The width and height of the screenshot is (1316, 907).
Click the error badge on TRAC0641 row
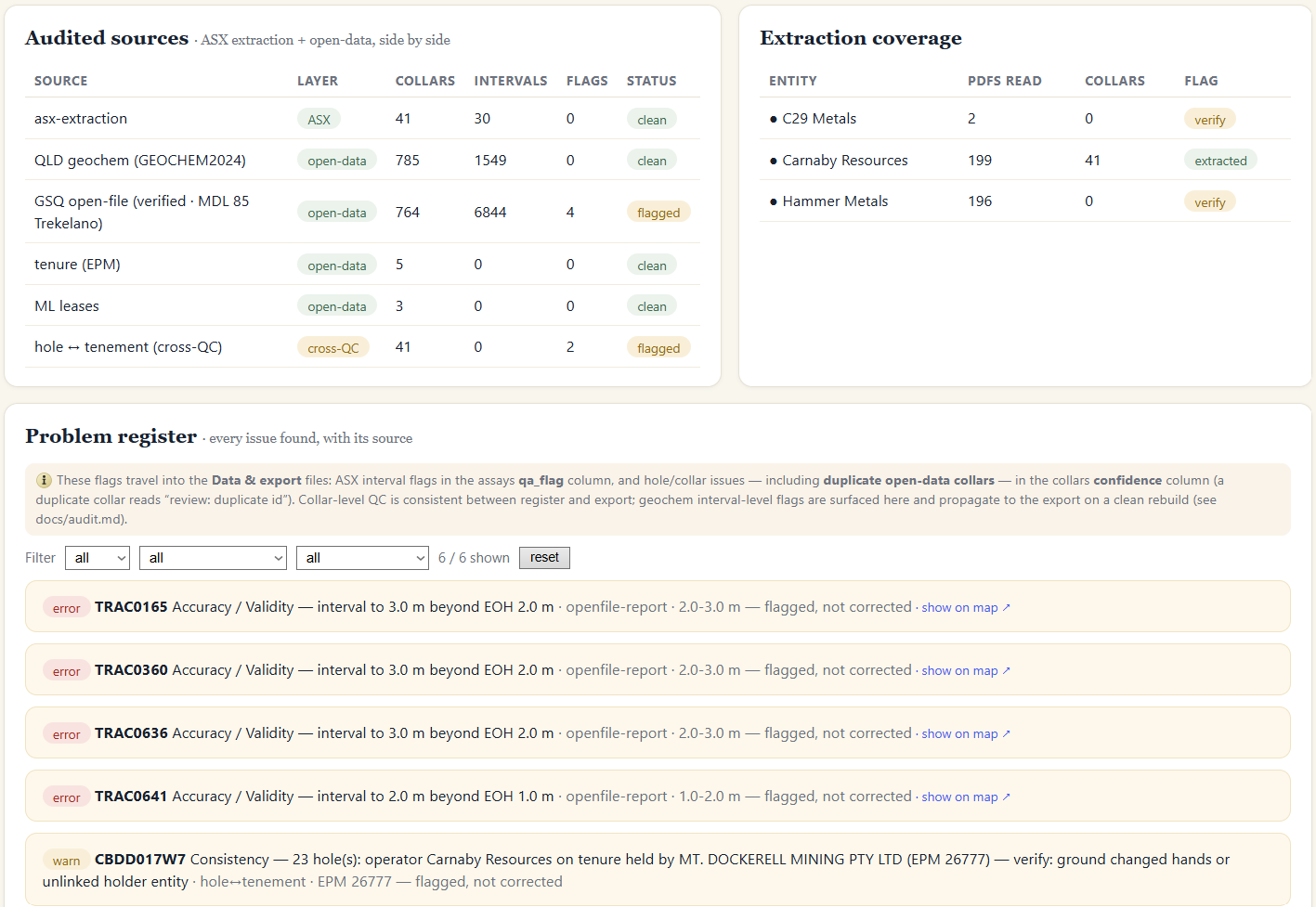[x=66, y=797]
